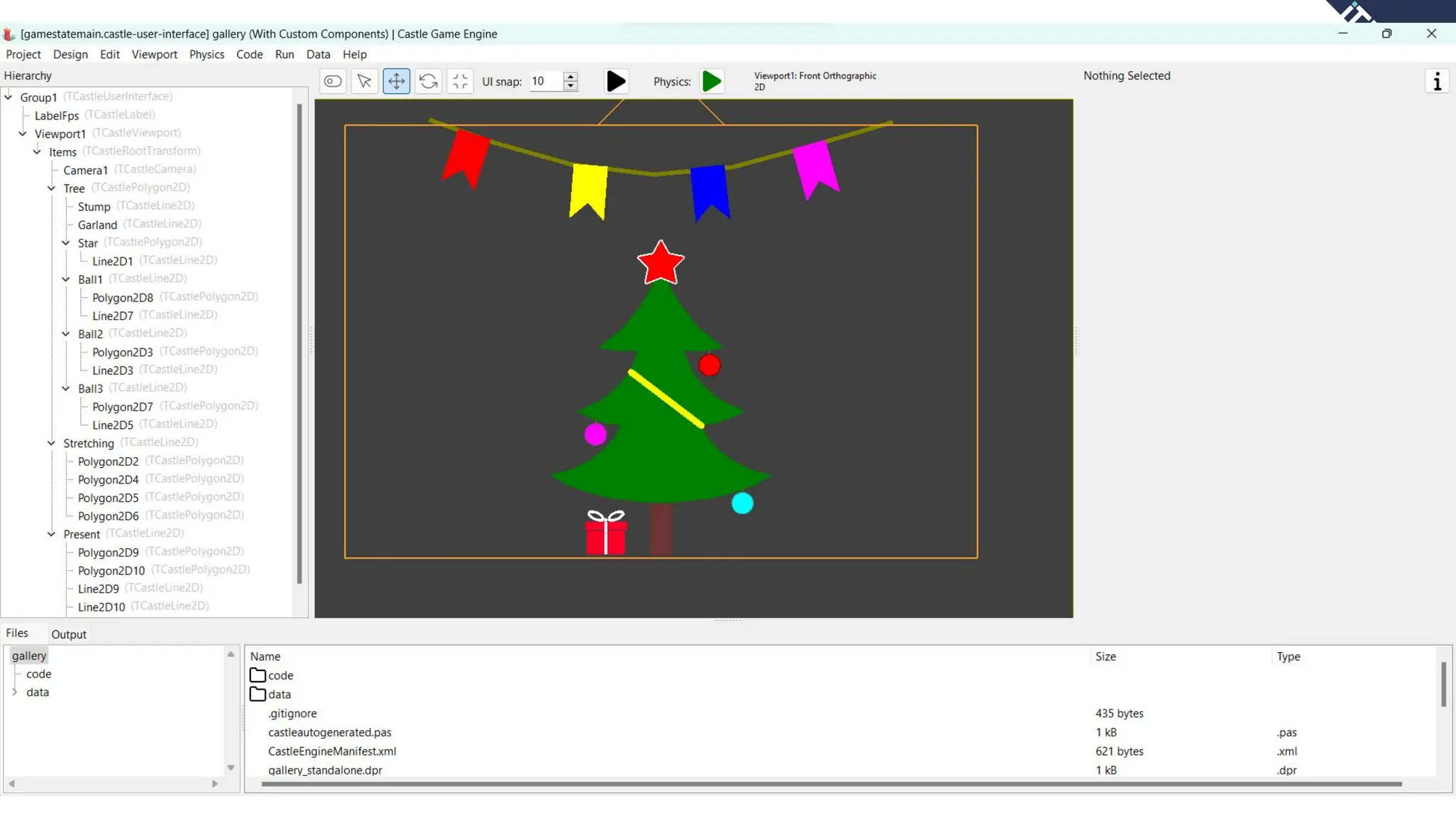Open the Viewport menu
The image size is (1456, 819).
[x=154, y=54]
